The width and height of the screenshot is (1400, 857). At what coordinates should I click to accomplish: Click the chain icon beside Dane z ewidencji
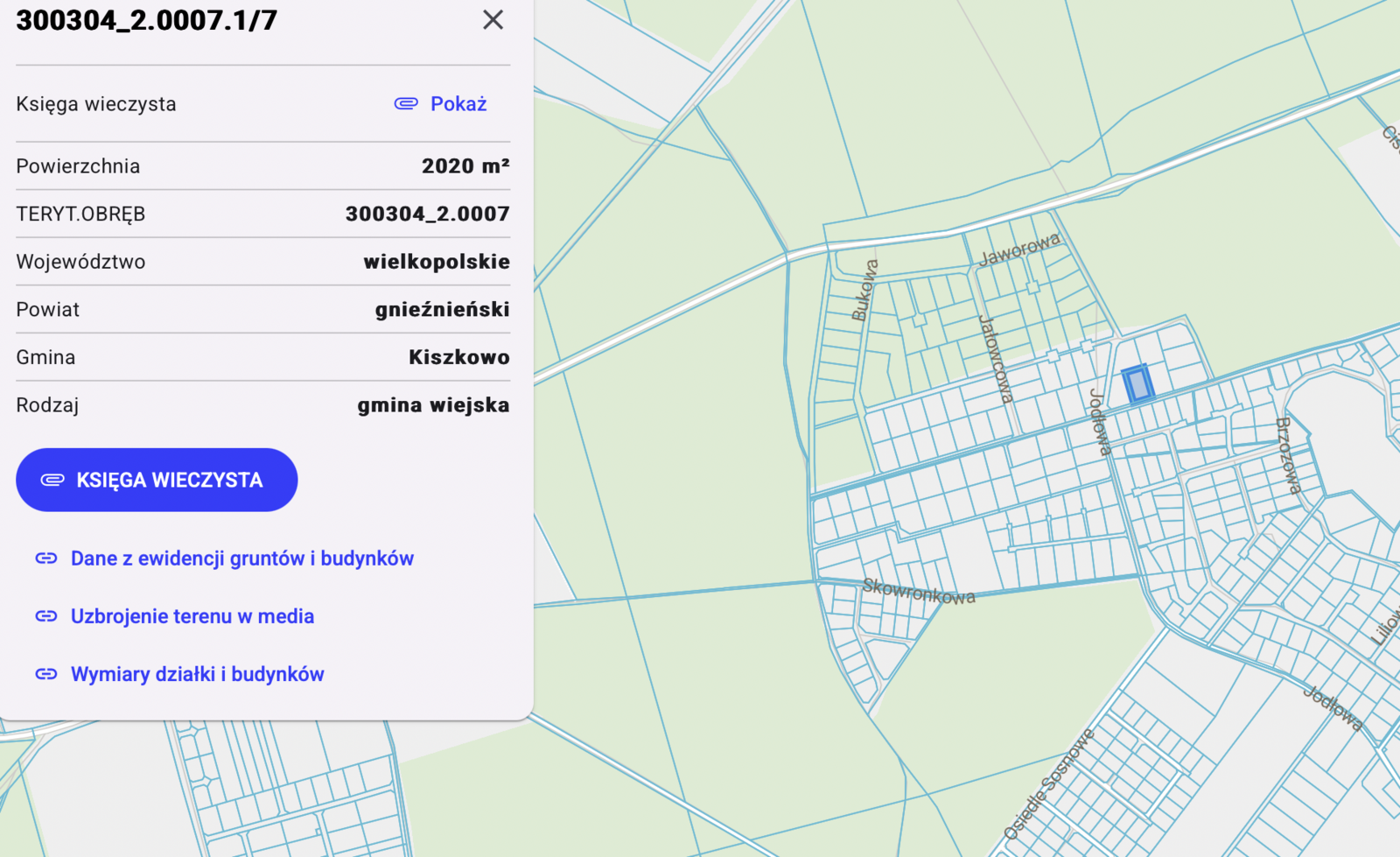coord(46,558)
